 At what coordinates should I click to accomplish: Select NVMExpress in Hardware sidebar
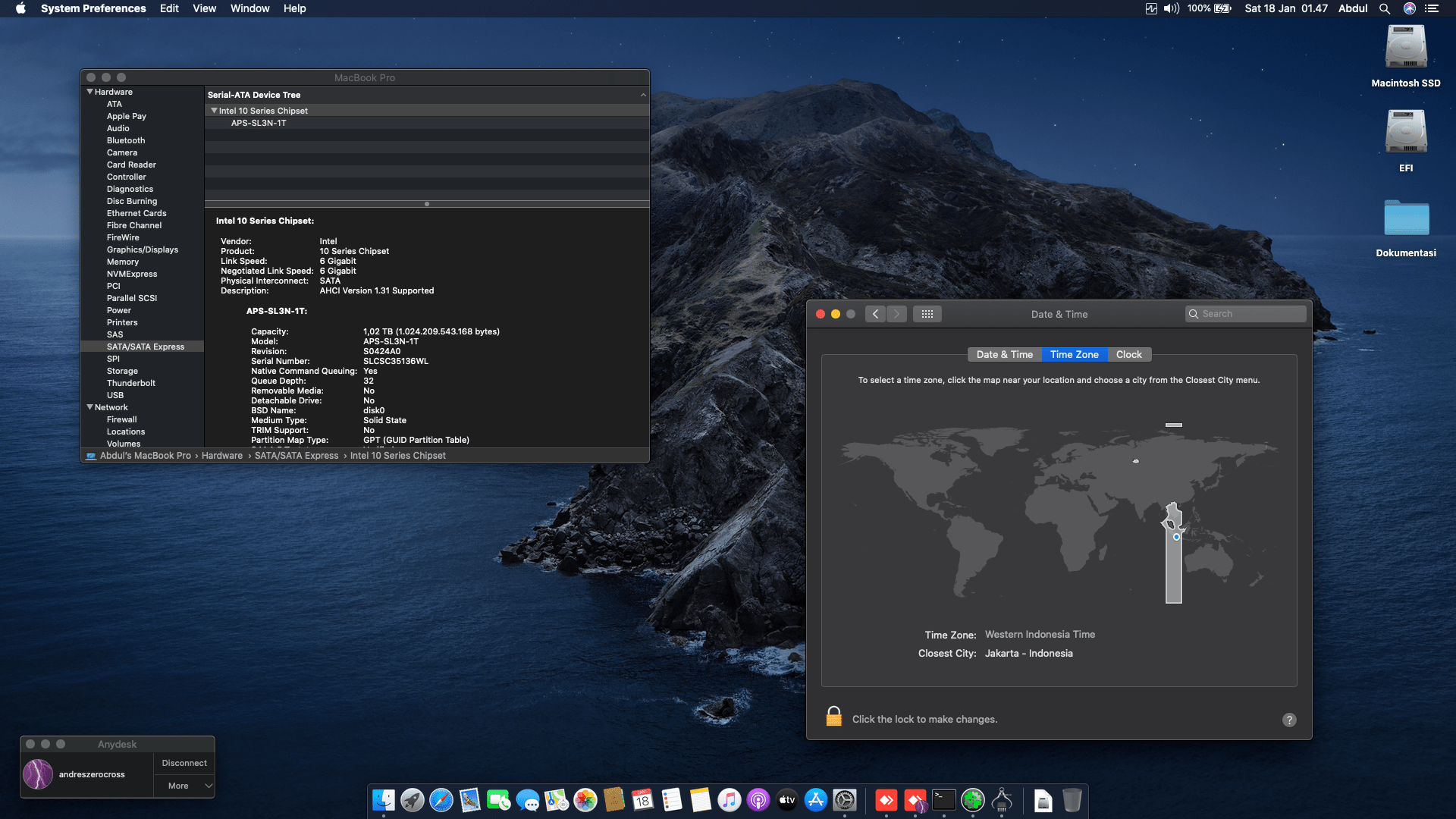[x=132, y=274]
